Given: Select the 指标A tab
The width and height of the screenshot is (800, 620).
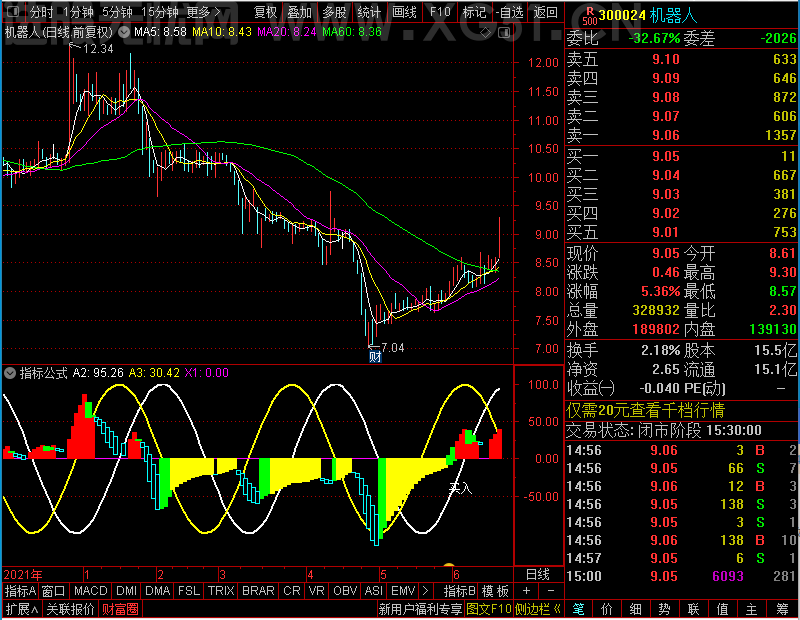Looking at the screenshot, I should pyautogui.click(x=20, y=591).
